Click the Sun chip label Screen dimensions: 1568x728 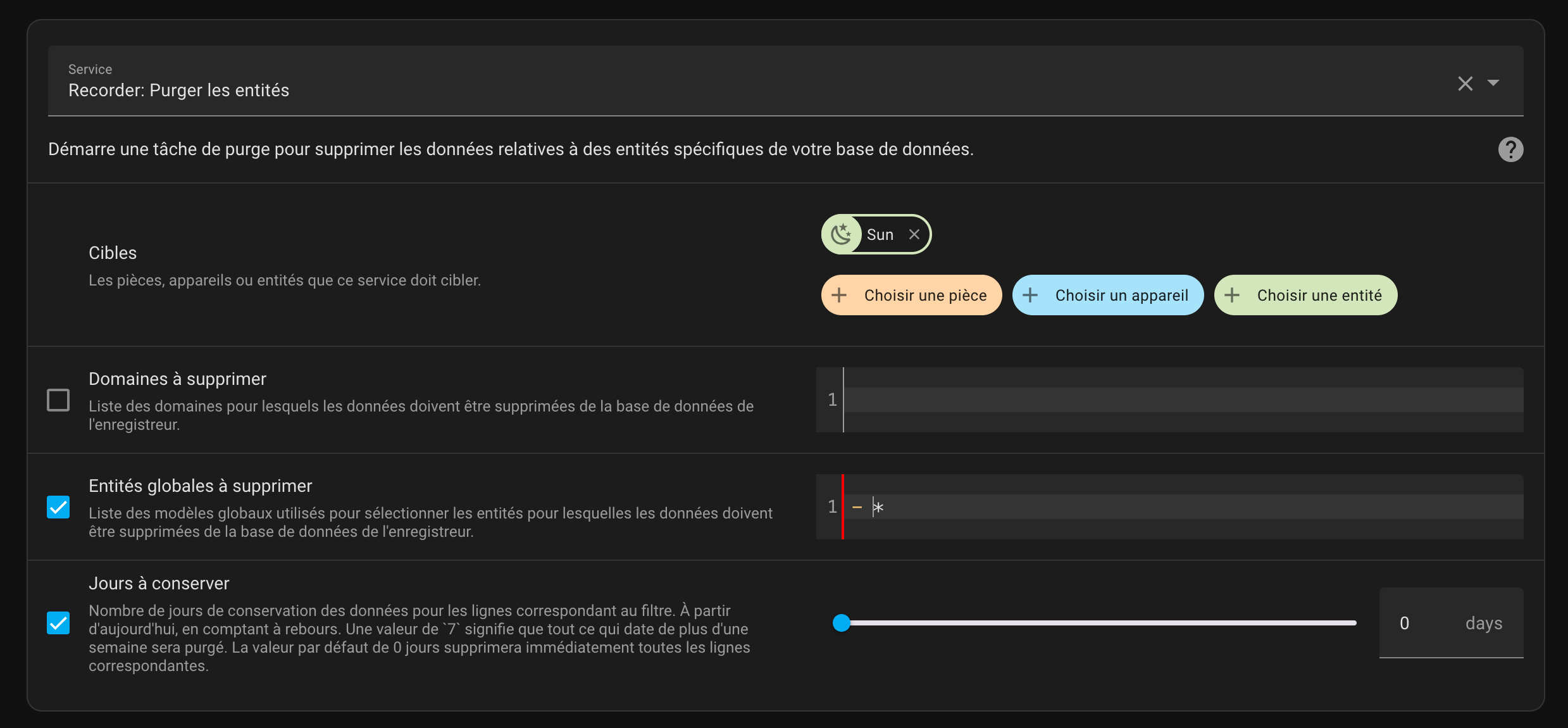point(880,235)
